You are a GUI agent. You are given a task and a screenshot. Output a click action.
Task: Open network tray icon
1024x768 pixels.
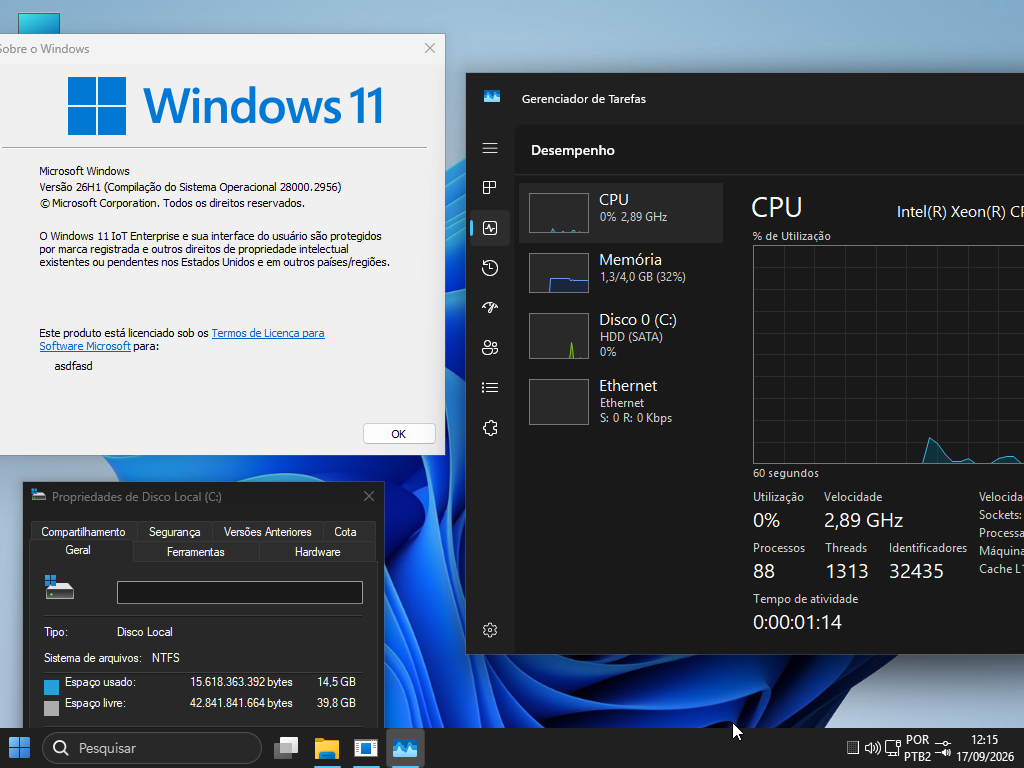892,748
